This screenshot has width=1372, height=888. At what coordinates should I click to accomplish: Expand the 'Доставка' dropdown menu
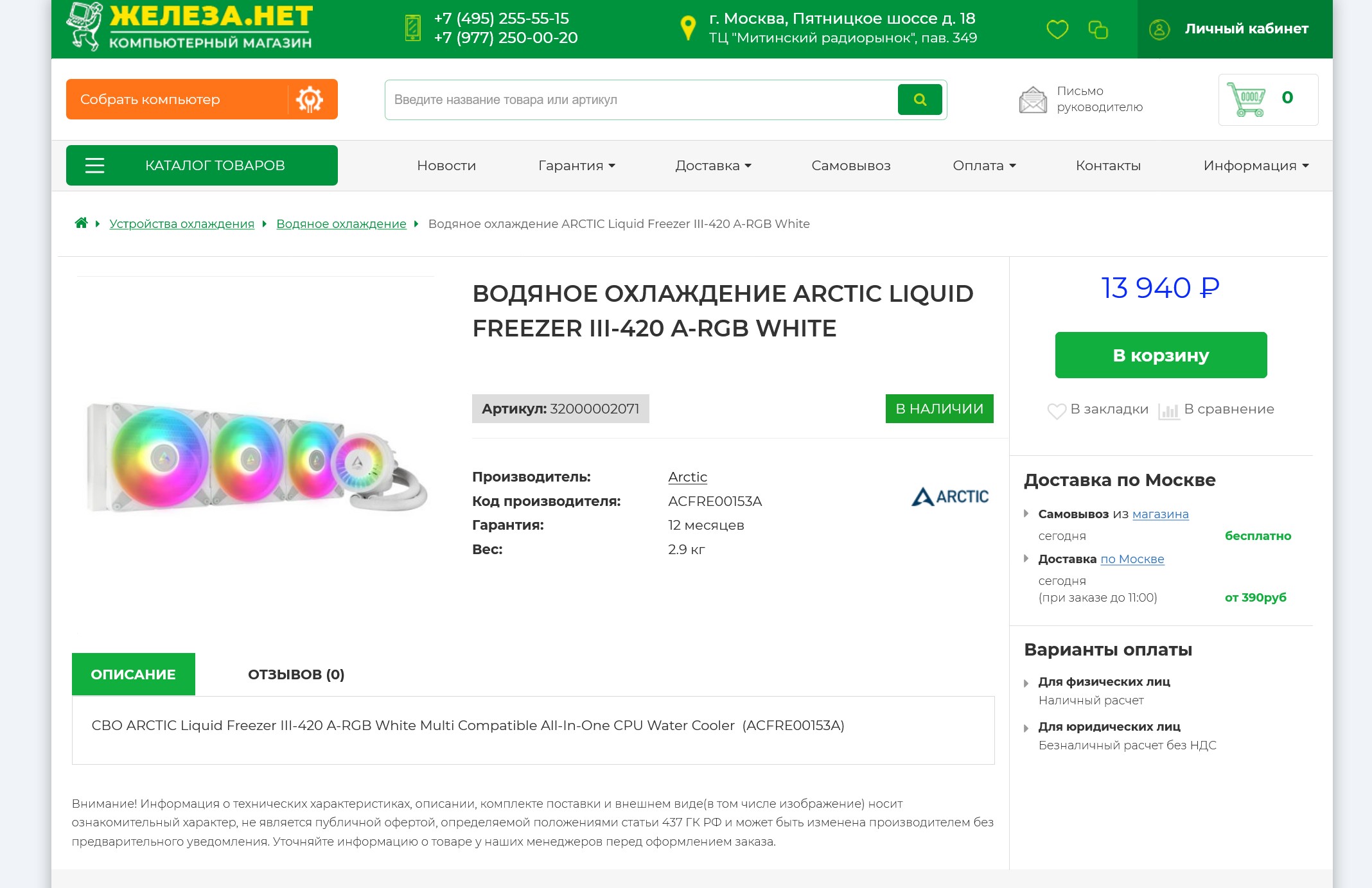click(x=713, y=166)
